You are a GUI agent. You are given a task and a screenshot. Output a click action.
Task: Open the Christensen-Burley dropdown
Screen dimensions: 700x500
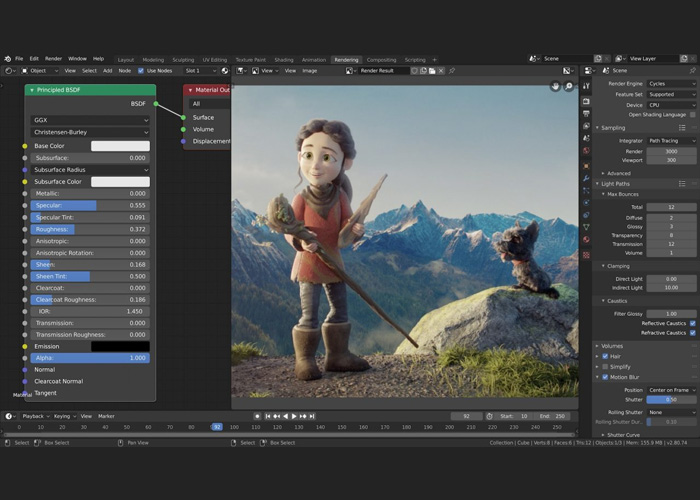(90, 132)
